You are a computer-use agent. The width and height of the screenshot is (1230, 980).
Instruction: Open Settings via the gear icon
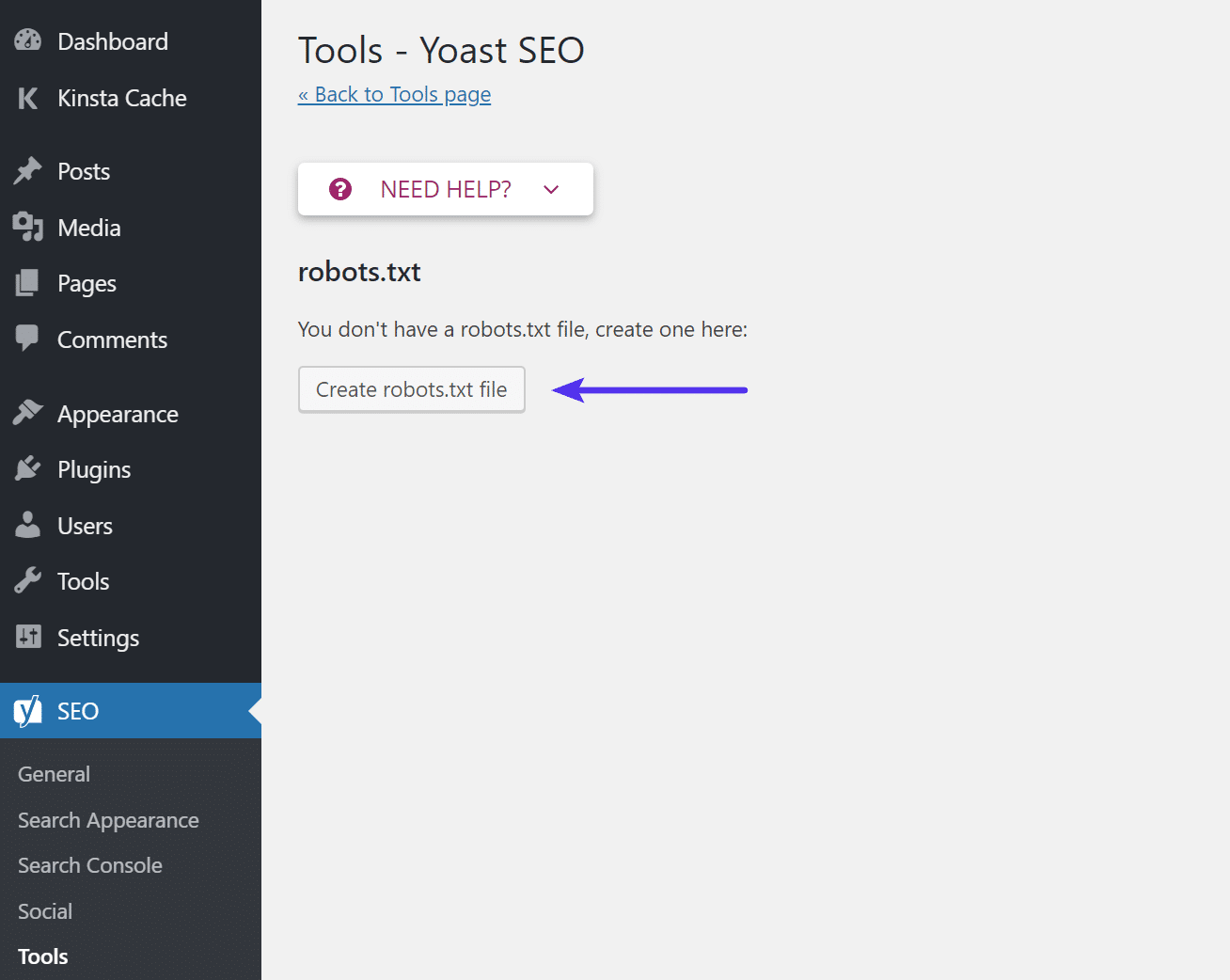(x=27, y=637)
